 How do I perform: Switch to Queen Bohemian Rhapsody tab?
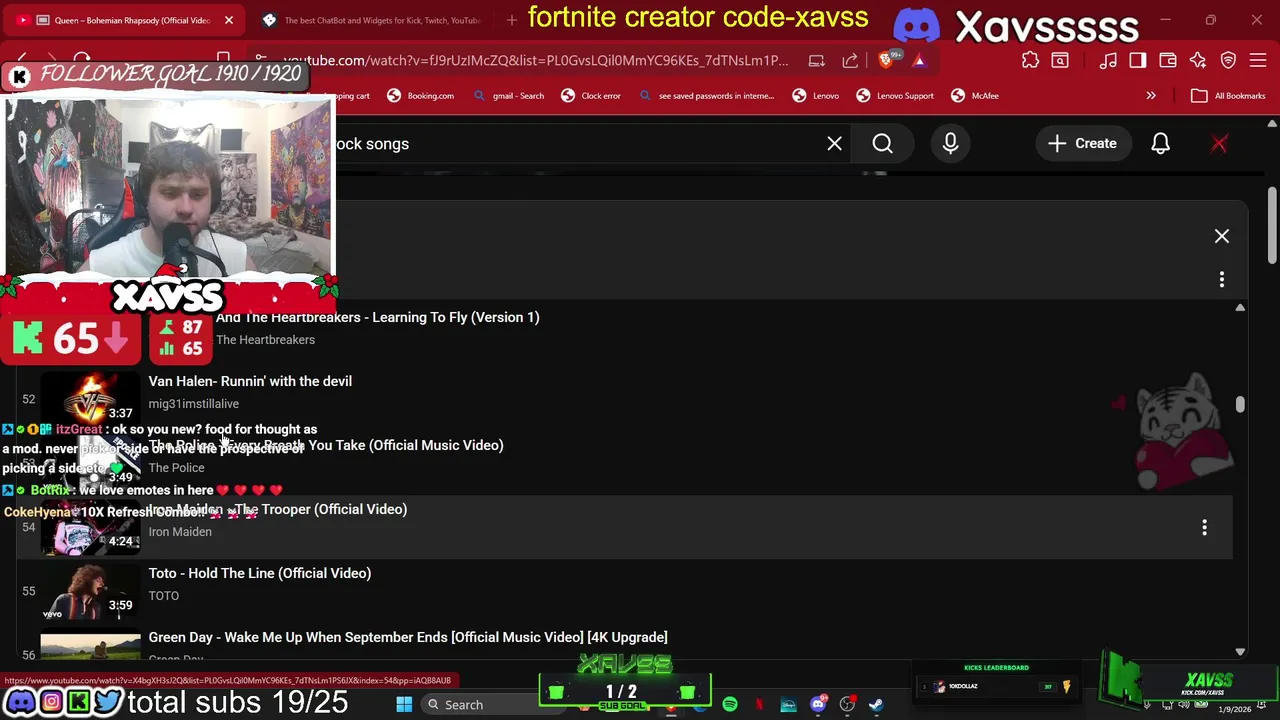point(122,20)
